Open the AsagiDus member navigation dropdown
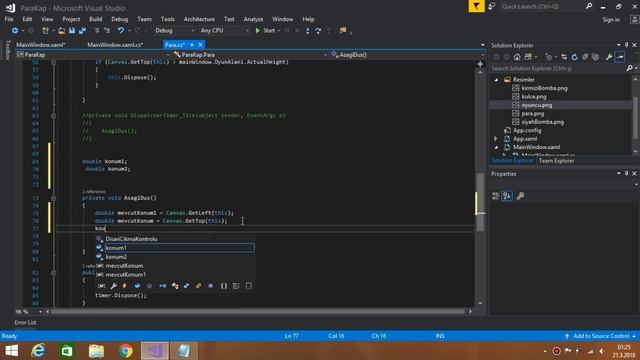 coord(407,55)
